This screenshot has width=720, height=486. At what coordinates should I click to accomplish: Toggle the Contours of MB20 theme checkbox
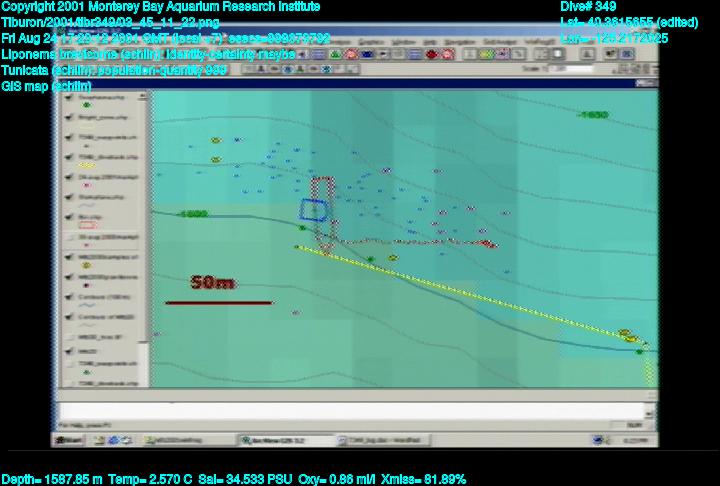(69, 317)
